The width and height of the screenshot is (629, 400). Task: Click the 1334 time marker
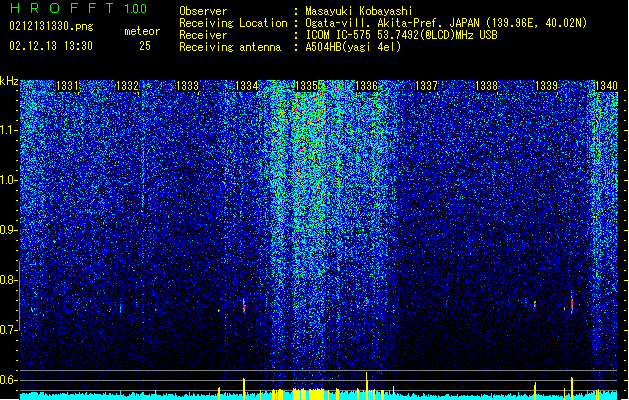click(x=247, y=86)
